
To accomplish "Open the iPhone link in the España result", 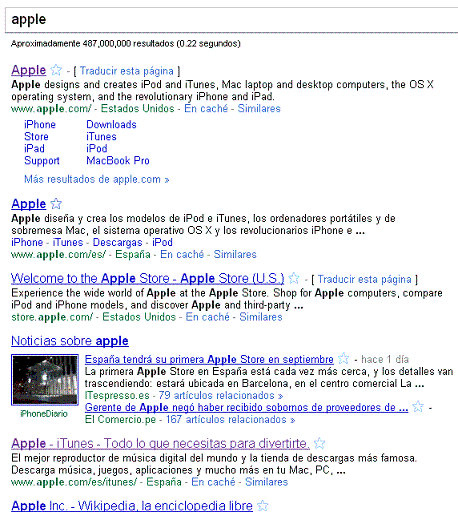I will click(27, 242).
